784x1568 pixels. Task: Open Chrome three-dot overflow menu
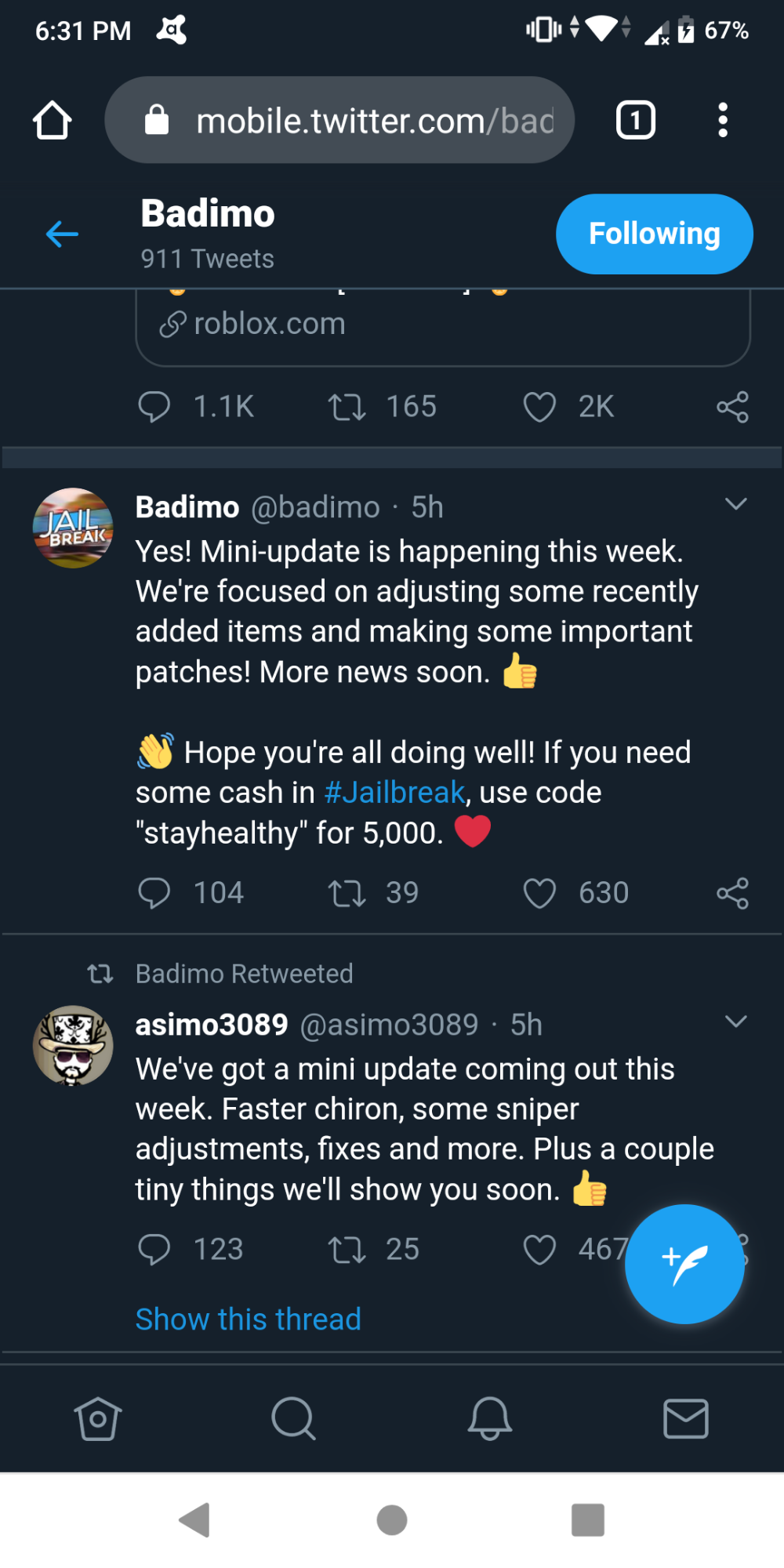[723, 121]
